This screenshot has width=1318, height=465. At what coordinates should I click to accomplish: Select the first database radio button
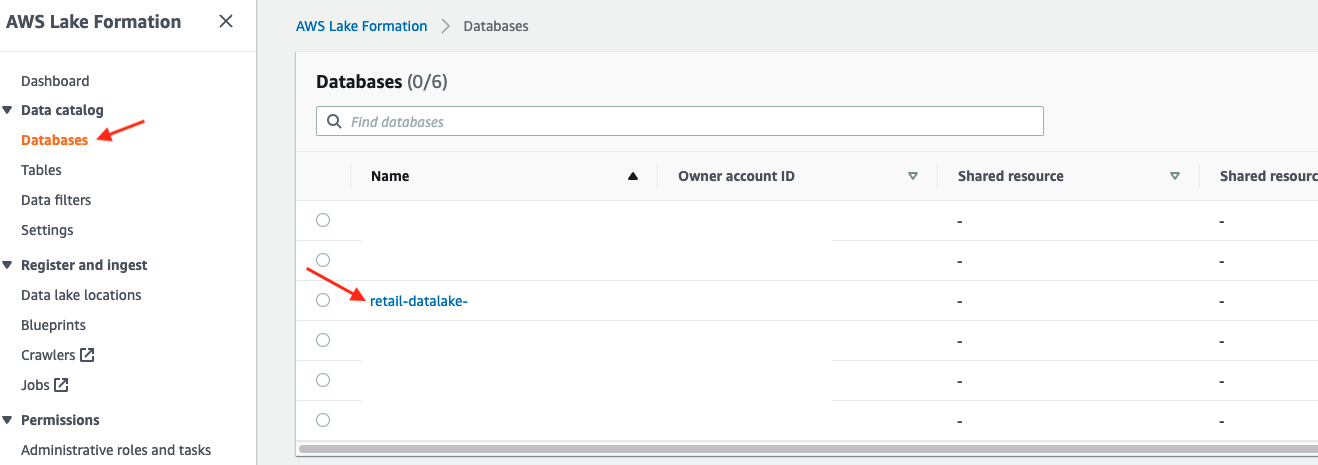pyautogui.click(x=323, y=220)
